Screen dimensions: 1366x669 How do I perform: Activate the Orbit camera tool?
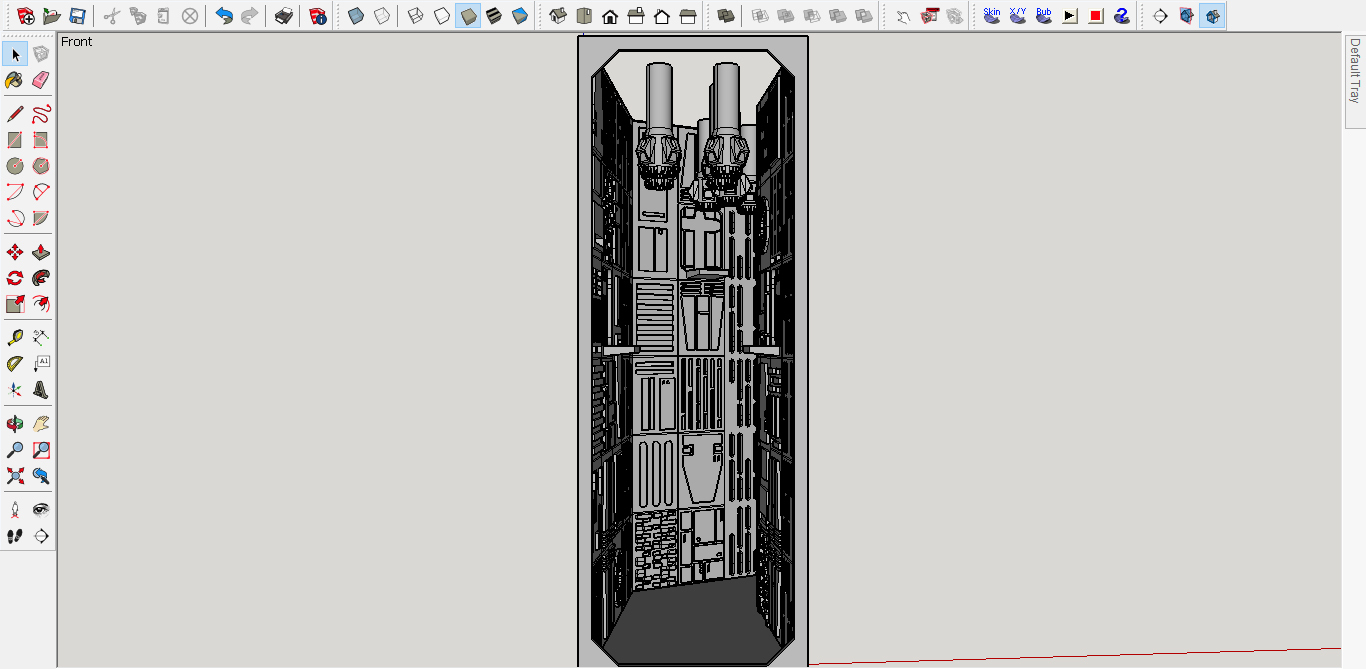[x=15, y=424]
